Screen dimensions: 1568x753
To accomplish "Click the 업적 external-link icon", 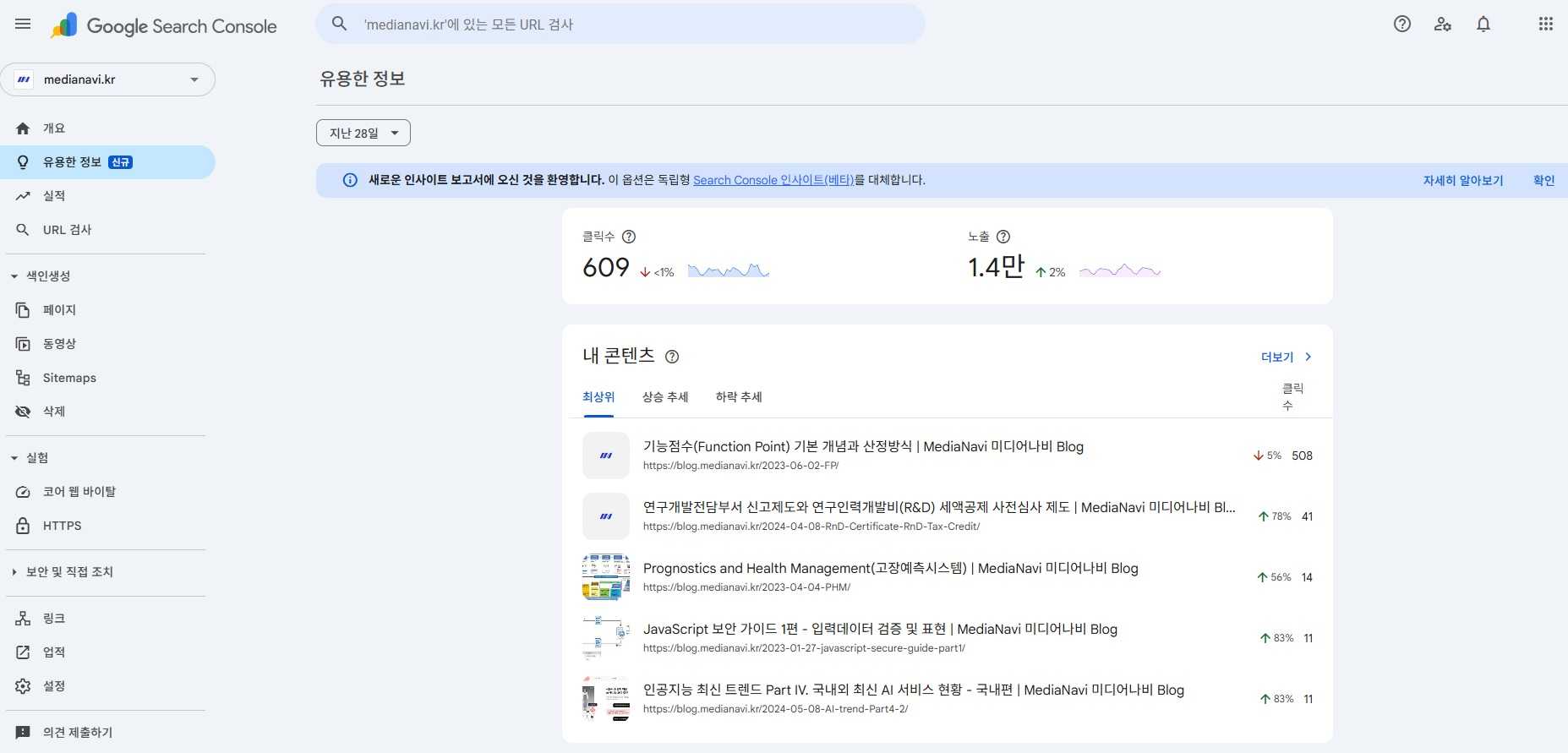I will (x=23, y=652).
